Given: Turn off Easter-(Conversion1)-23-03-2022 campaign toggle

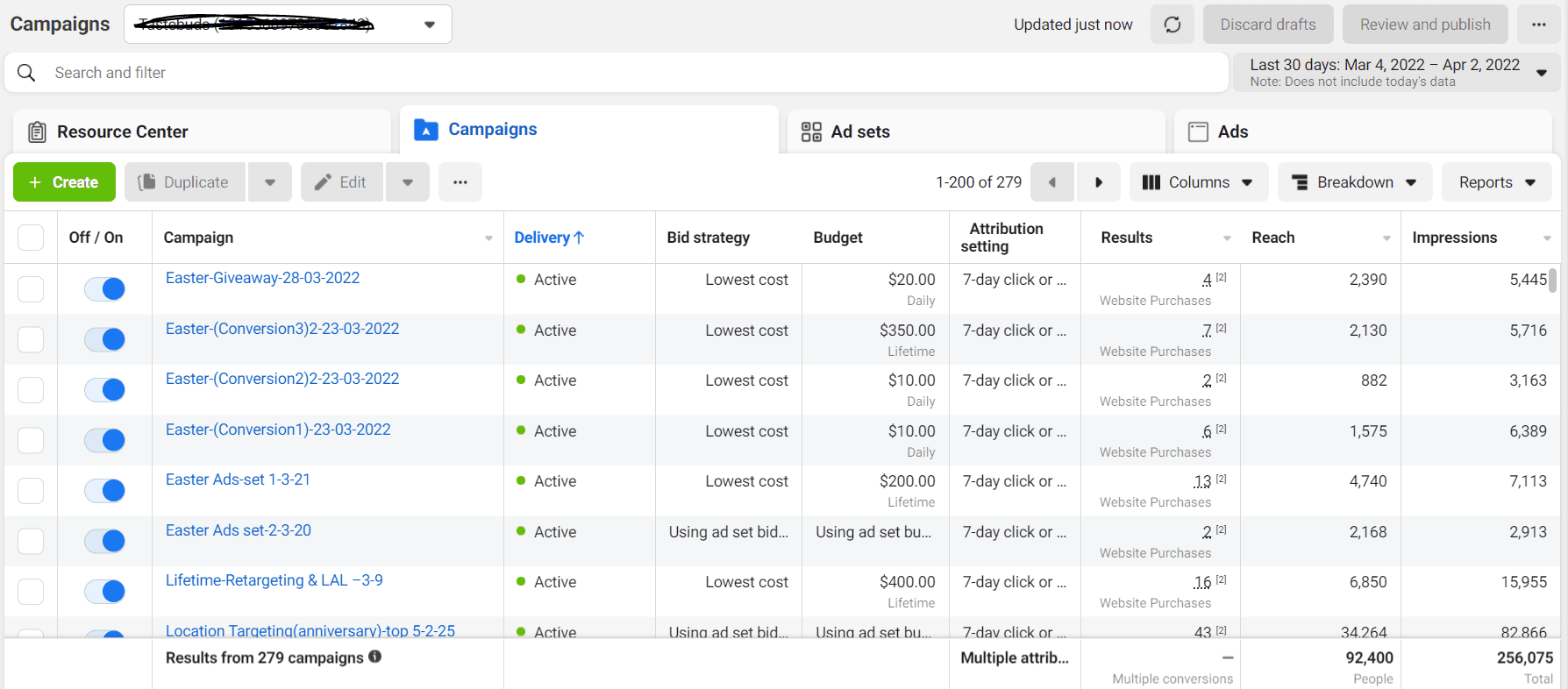Looking at the screenshot, I should (104, 440).
